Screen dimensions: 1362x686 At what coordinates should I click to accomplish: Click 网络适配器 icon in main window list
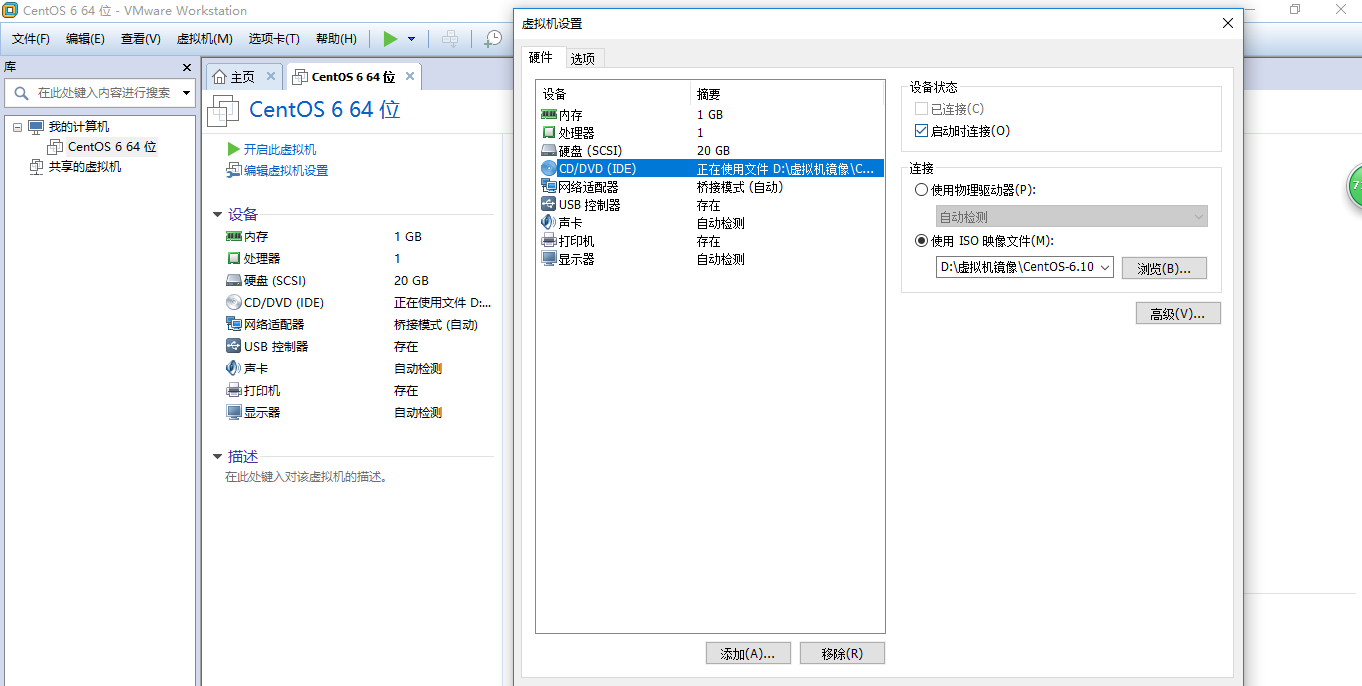pyautogui.click(x=234, y=325)
